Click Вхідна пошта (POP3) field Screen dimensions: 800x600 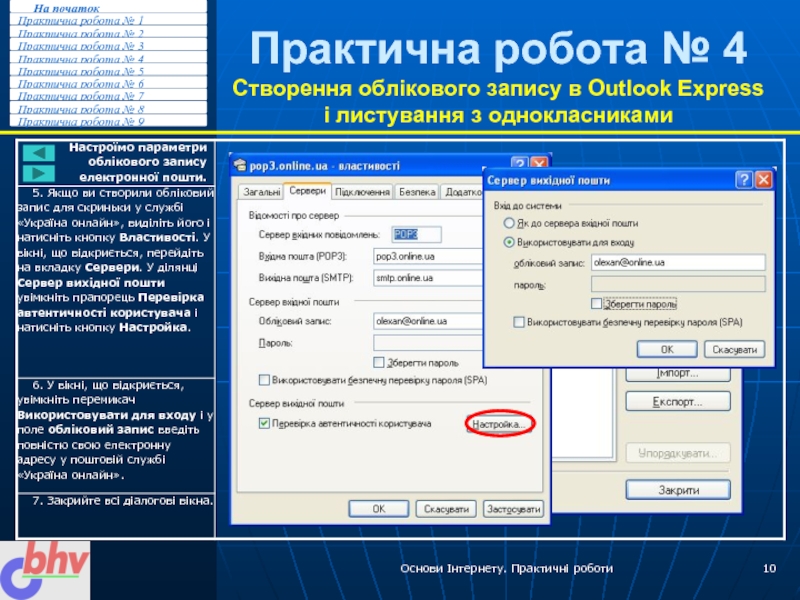[x=428, y=256]
